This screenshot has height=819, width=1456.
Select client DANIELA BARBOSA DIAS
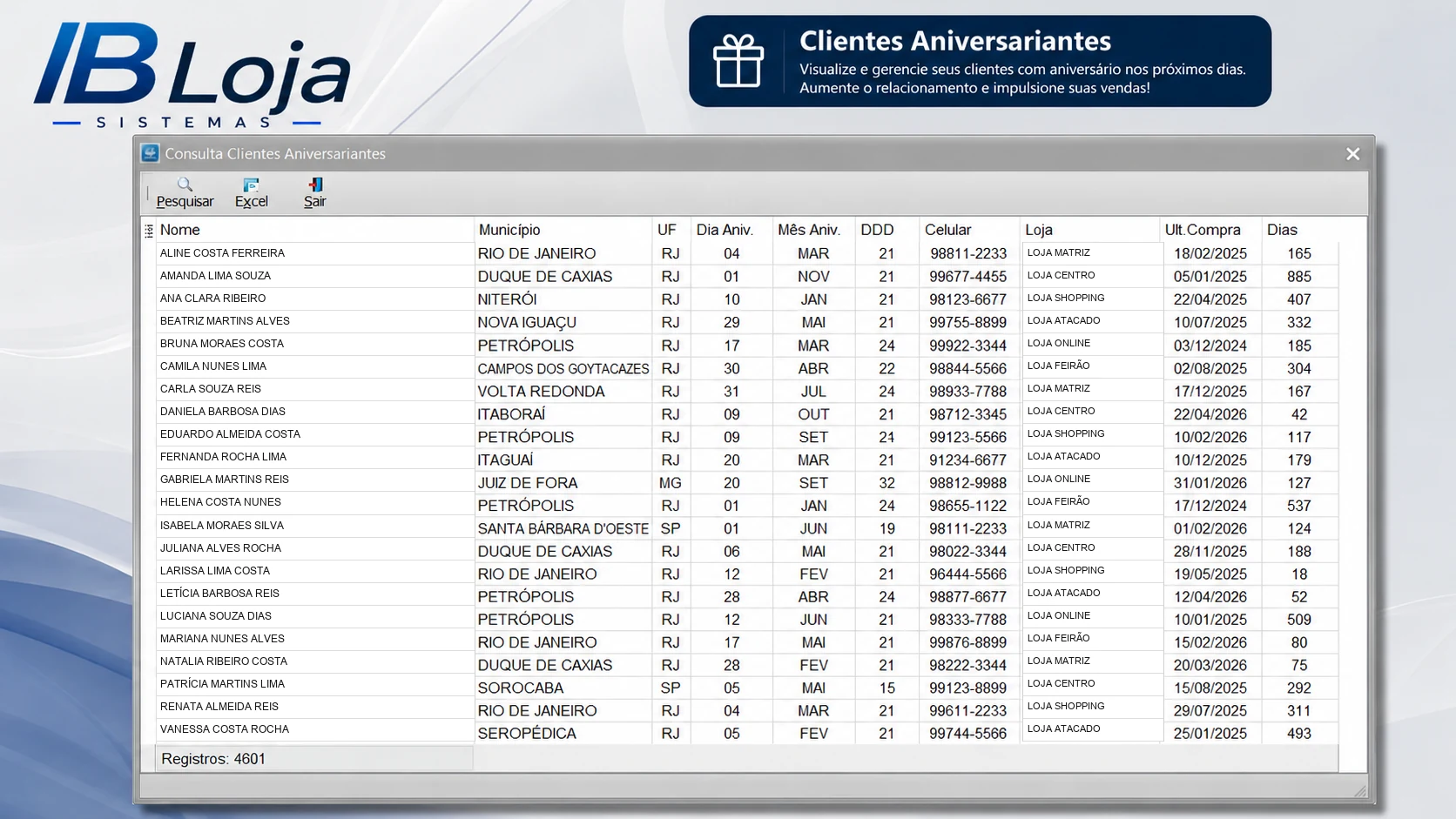[x=222, y=412]
